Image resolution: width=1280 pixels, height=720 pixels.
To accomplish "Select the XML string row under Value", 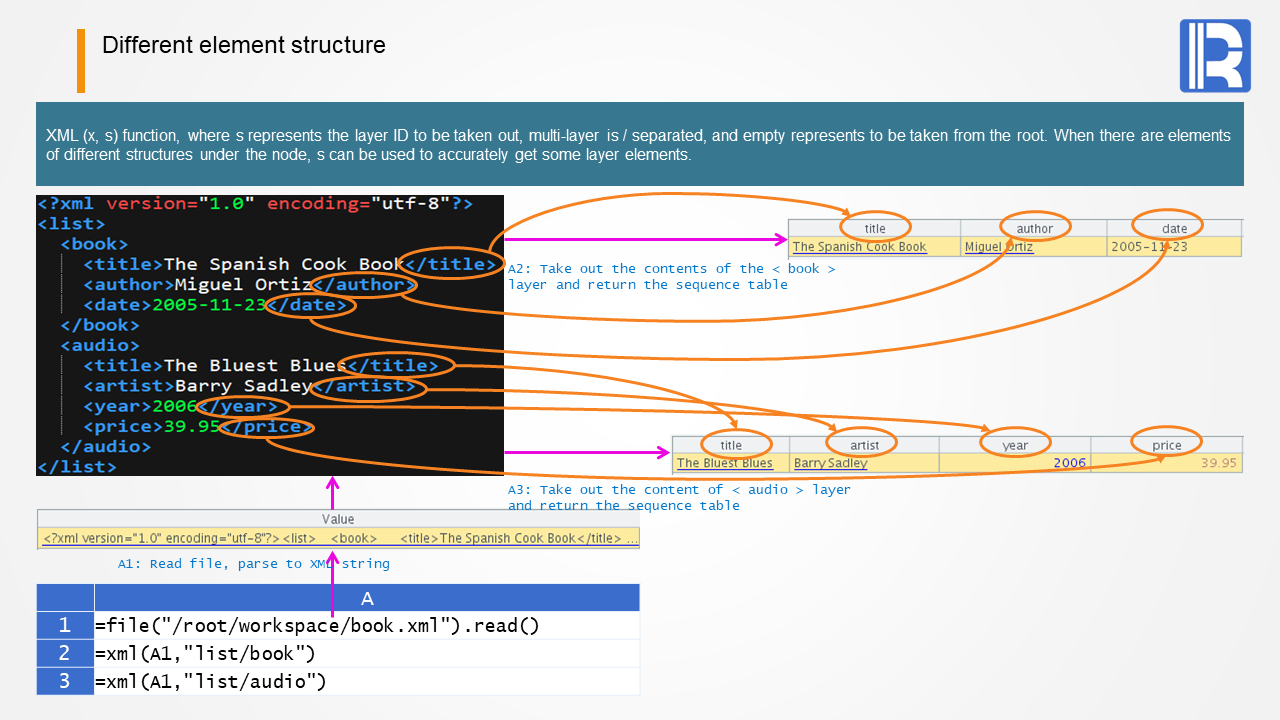I will [x=338, y=538].
